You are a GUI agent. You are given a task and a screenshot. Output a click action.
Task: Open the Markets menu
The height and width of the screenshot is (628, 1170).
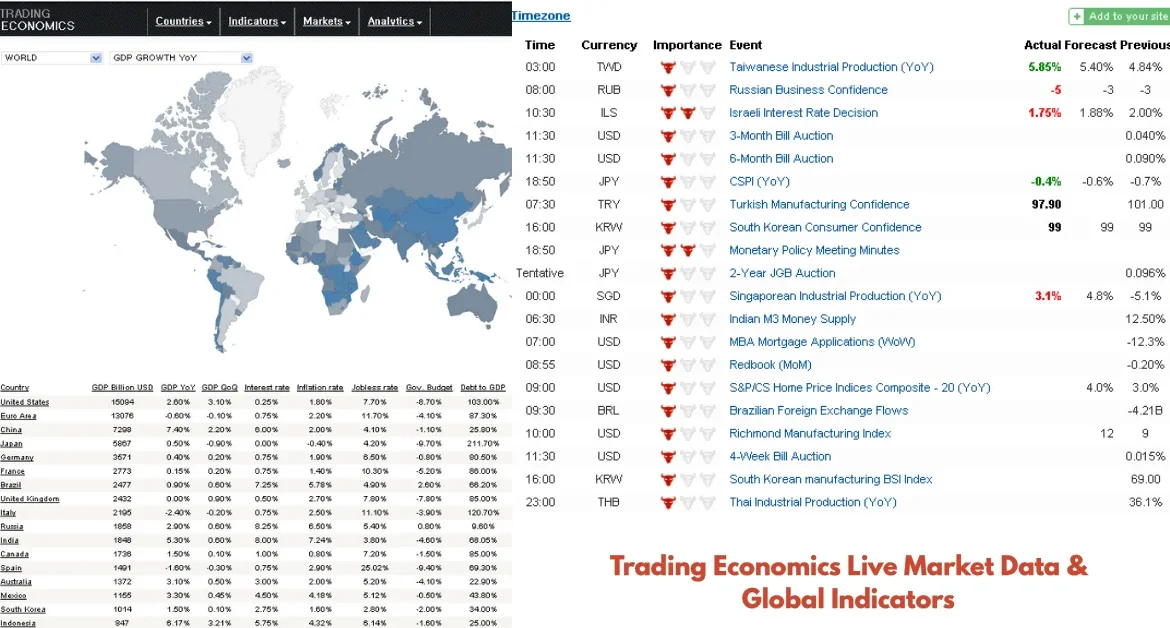pyautogui.click(x=326, y=20)
